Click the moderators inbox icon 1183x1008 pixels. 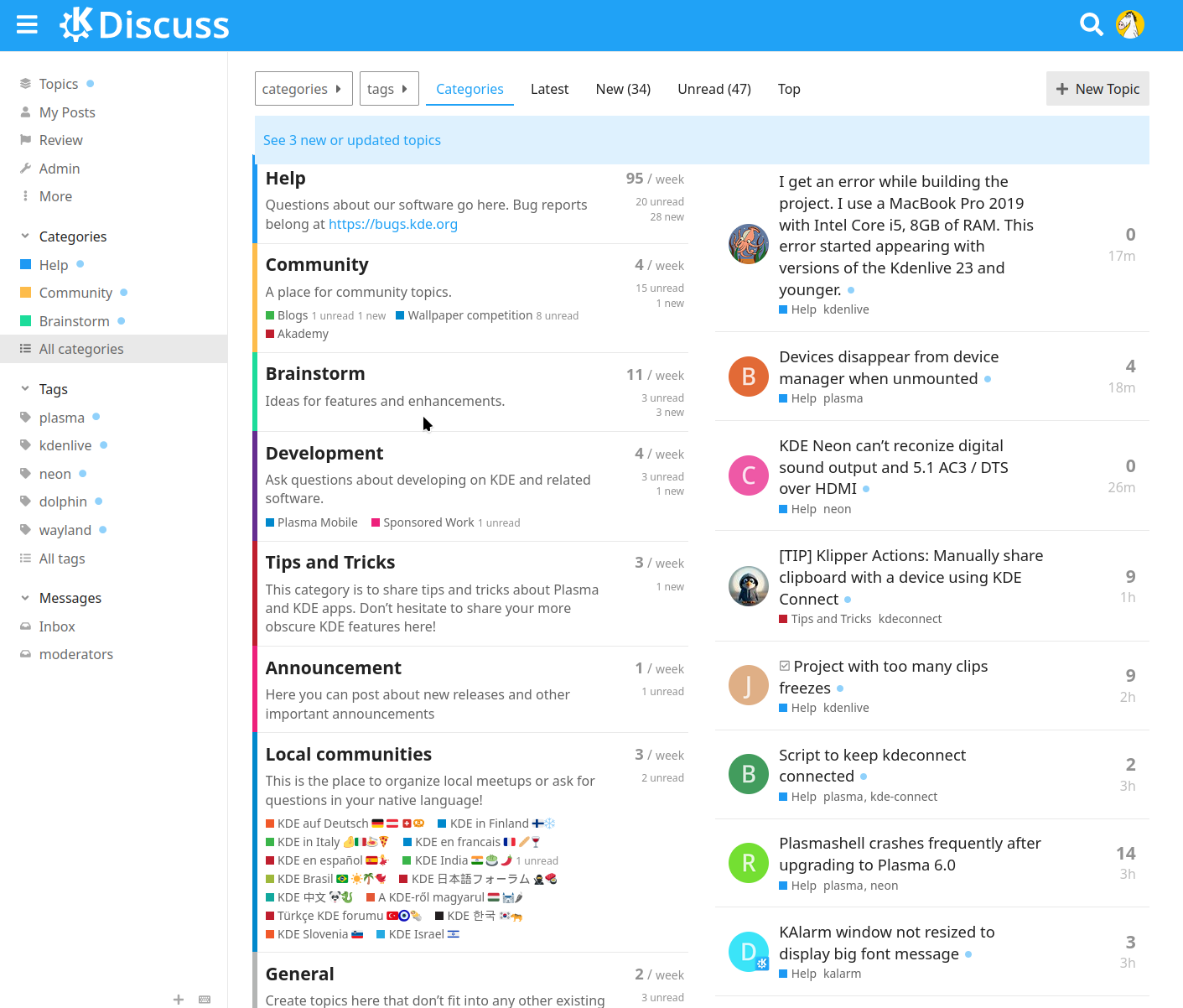pos(25,654)
